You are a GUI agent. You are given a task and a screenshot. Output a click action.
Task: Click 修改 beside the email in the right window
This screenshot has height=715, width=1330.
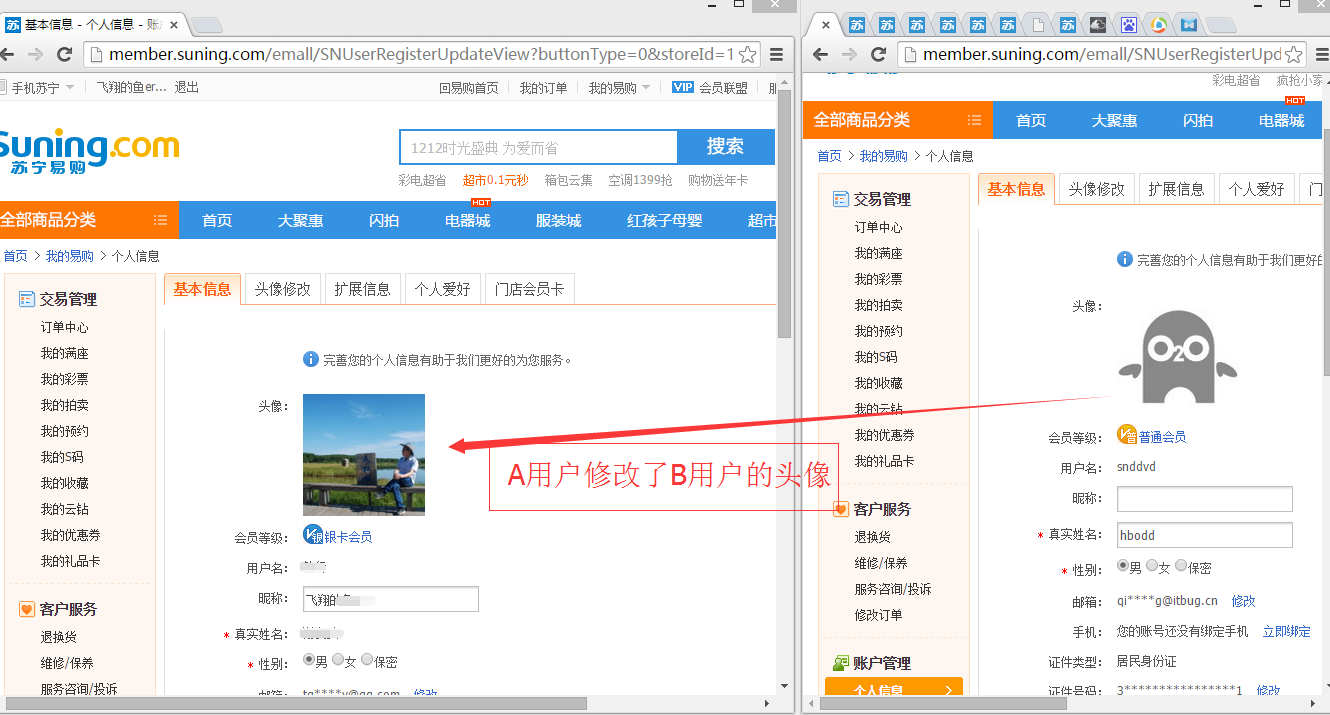coord(1243,601)
